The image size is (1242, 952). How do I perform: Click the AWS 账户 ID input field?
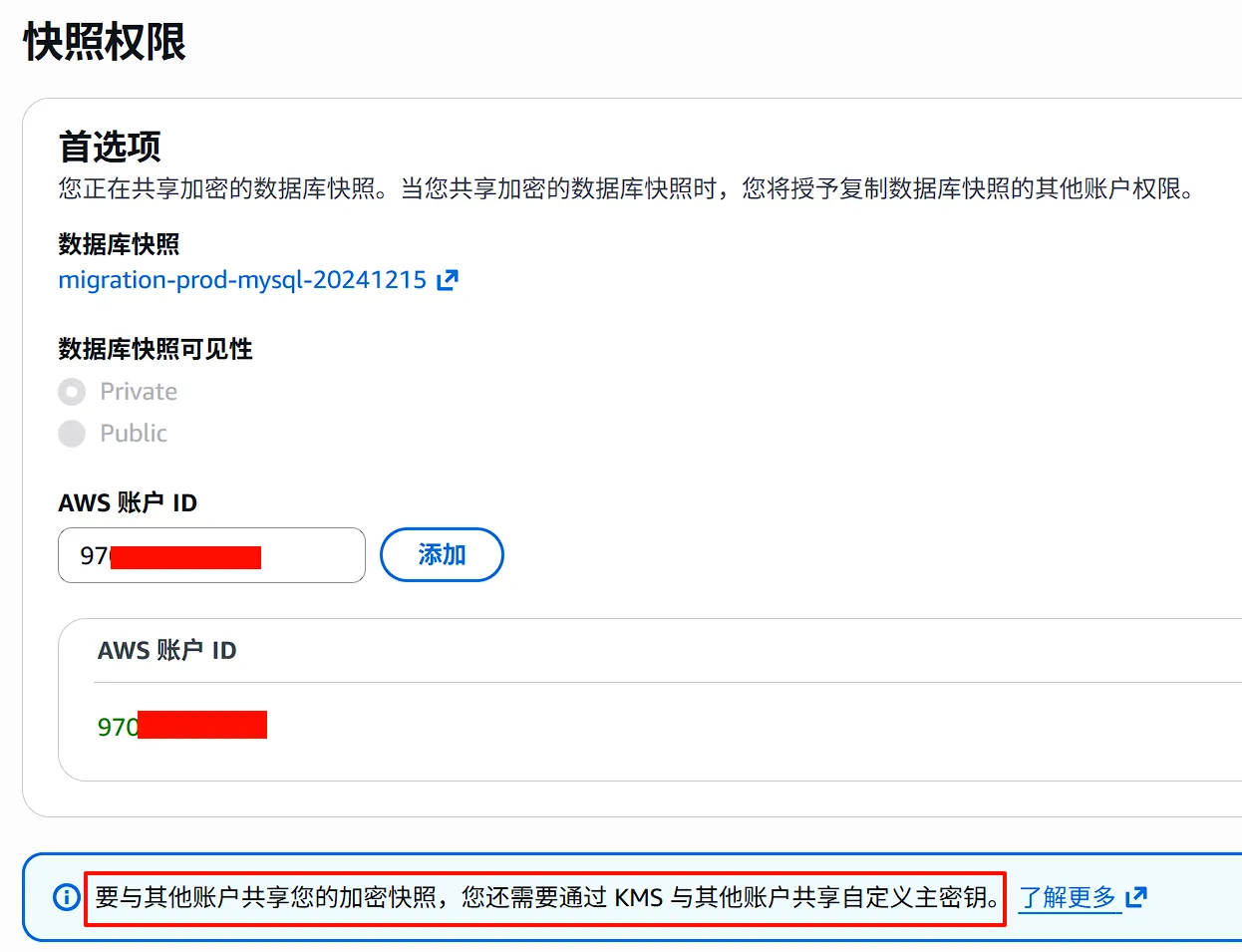point(210,555)
